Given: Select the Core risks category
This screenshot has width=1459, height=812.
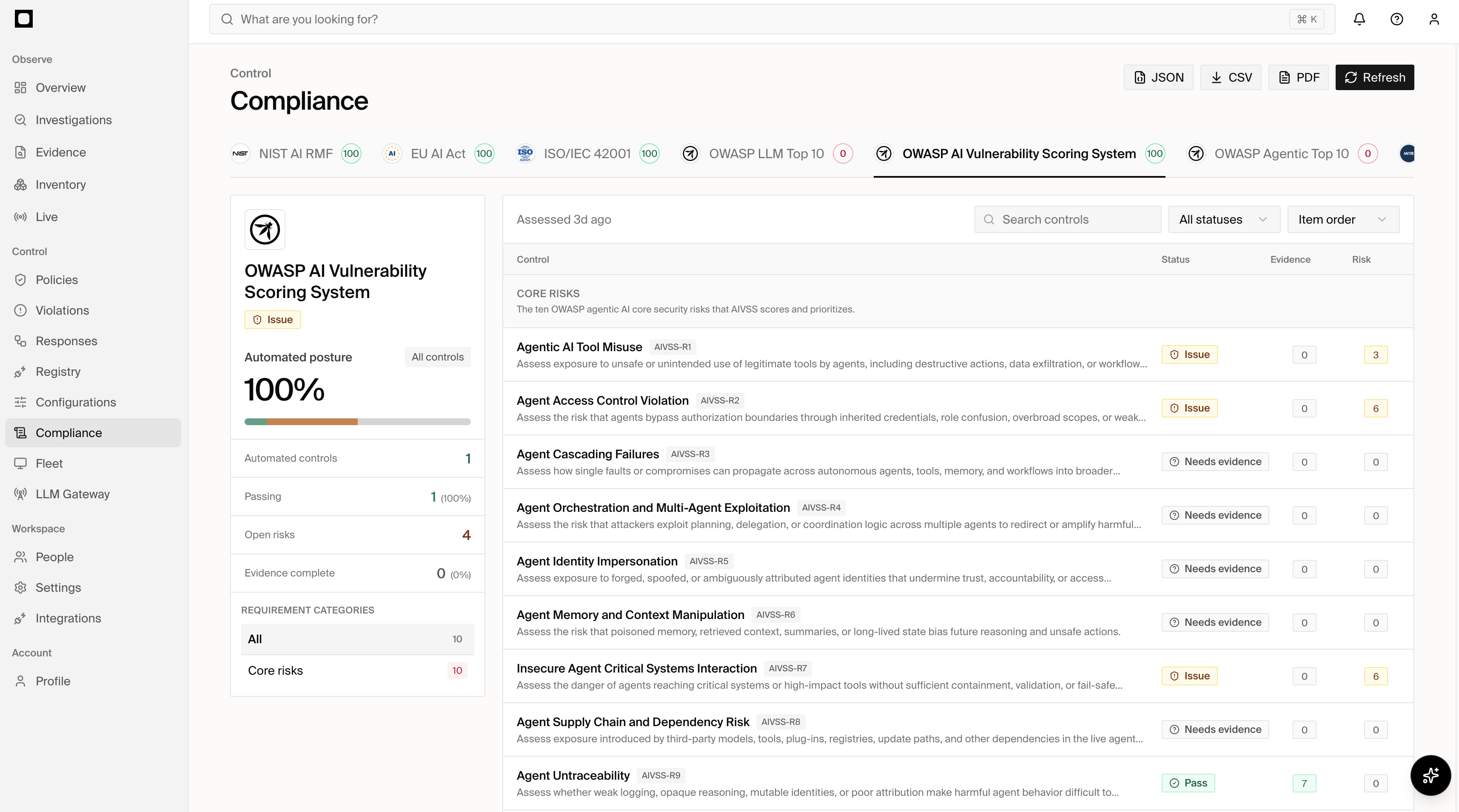Looking at the screenshot, I should pos(357,670).
